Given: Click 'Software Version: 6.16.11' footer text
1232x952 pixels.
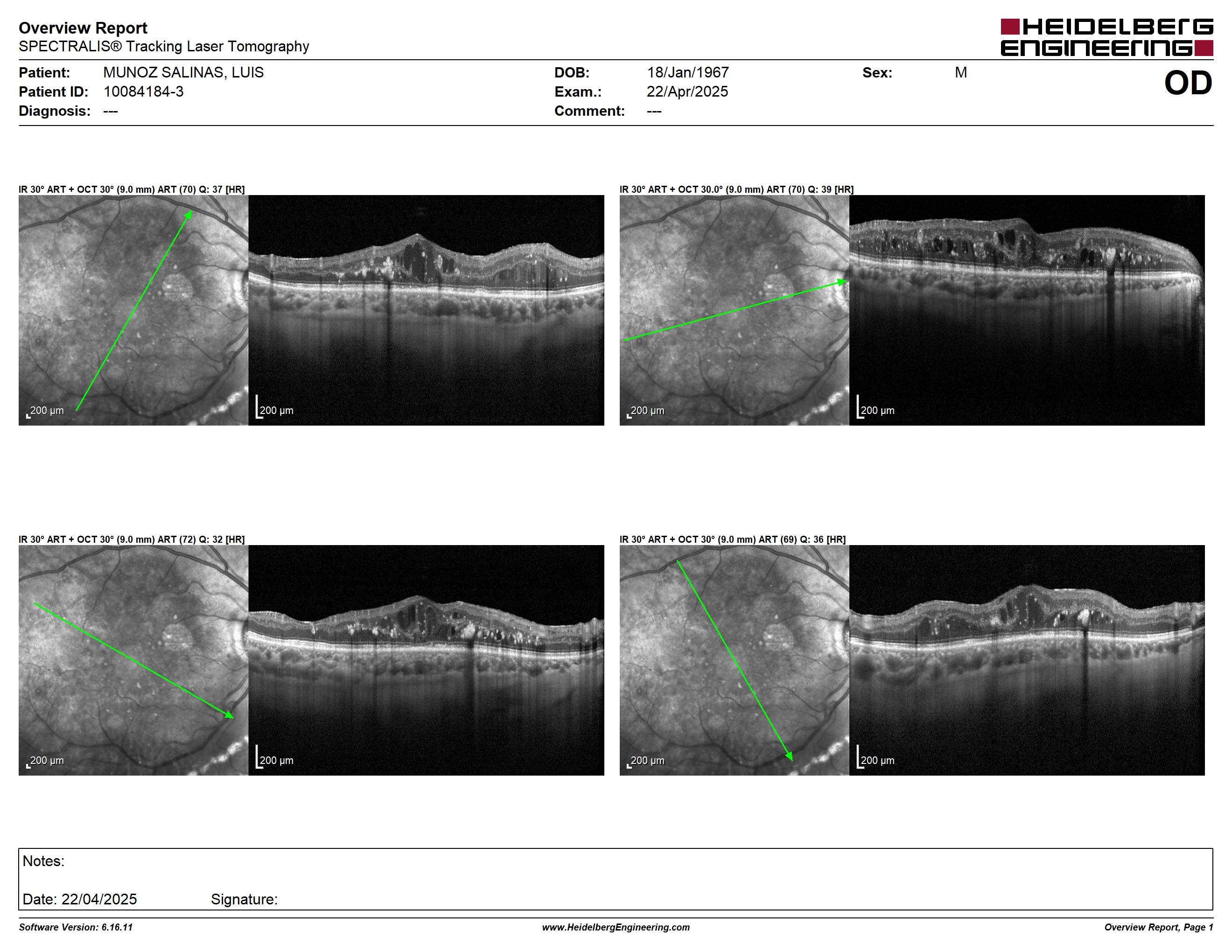Looking at the screenshot, I should pyautogui.click(x=76, y=927).
